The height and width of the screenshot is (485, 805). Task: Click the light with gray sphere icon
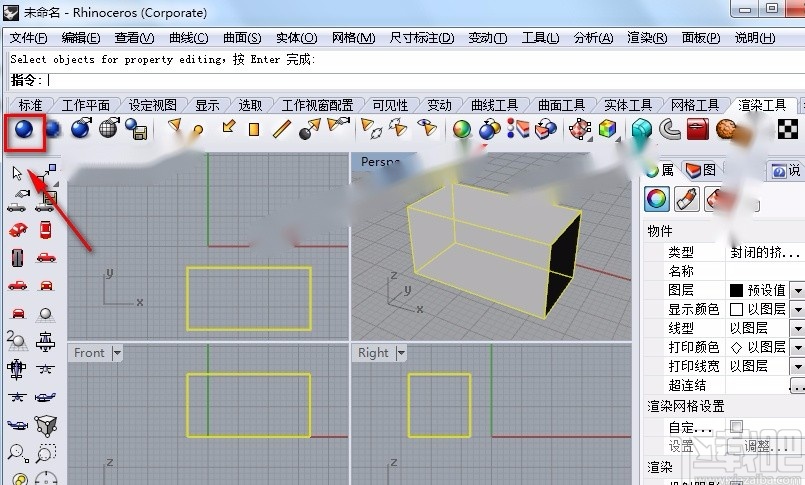pos(310,129)
